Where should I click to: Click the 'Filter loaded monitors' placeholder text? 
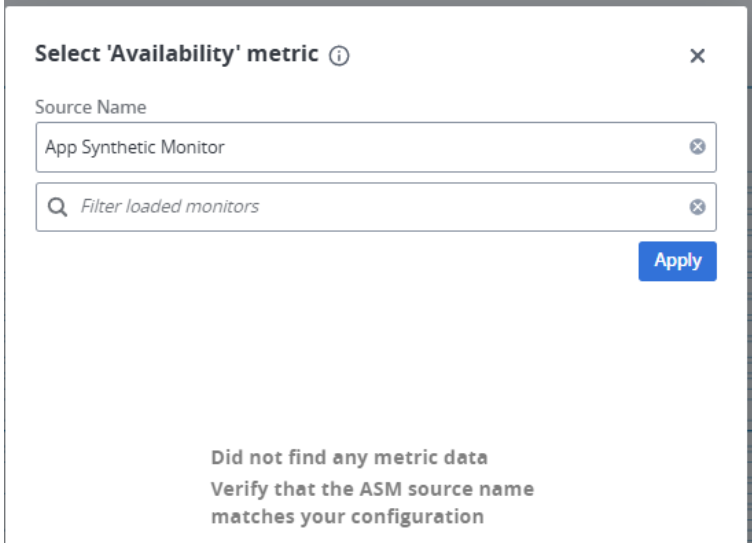[169, 207]
